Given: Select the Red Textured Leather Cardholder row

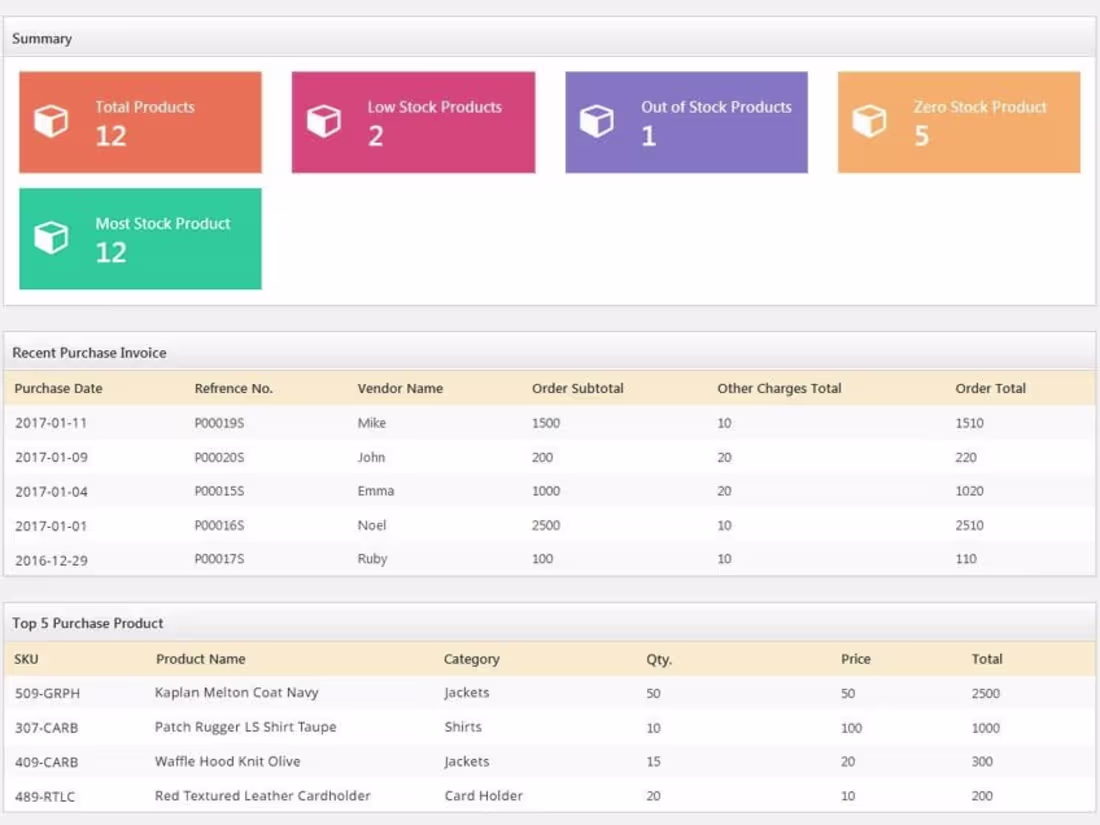Looking at the screenshot, I should coord(262,795).
